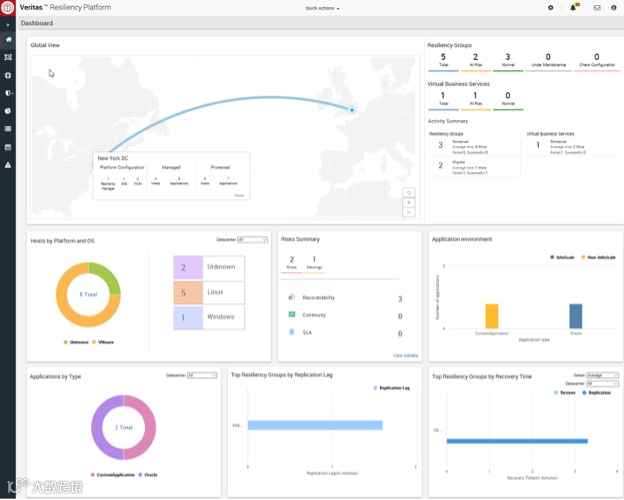This screenshot has width=624, height=500.
Task: Click the More link in New York DC popup
Action: (239, 195)
